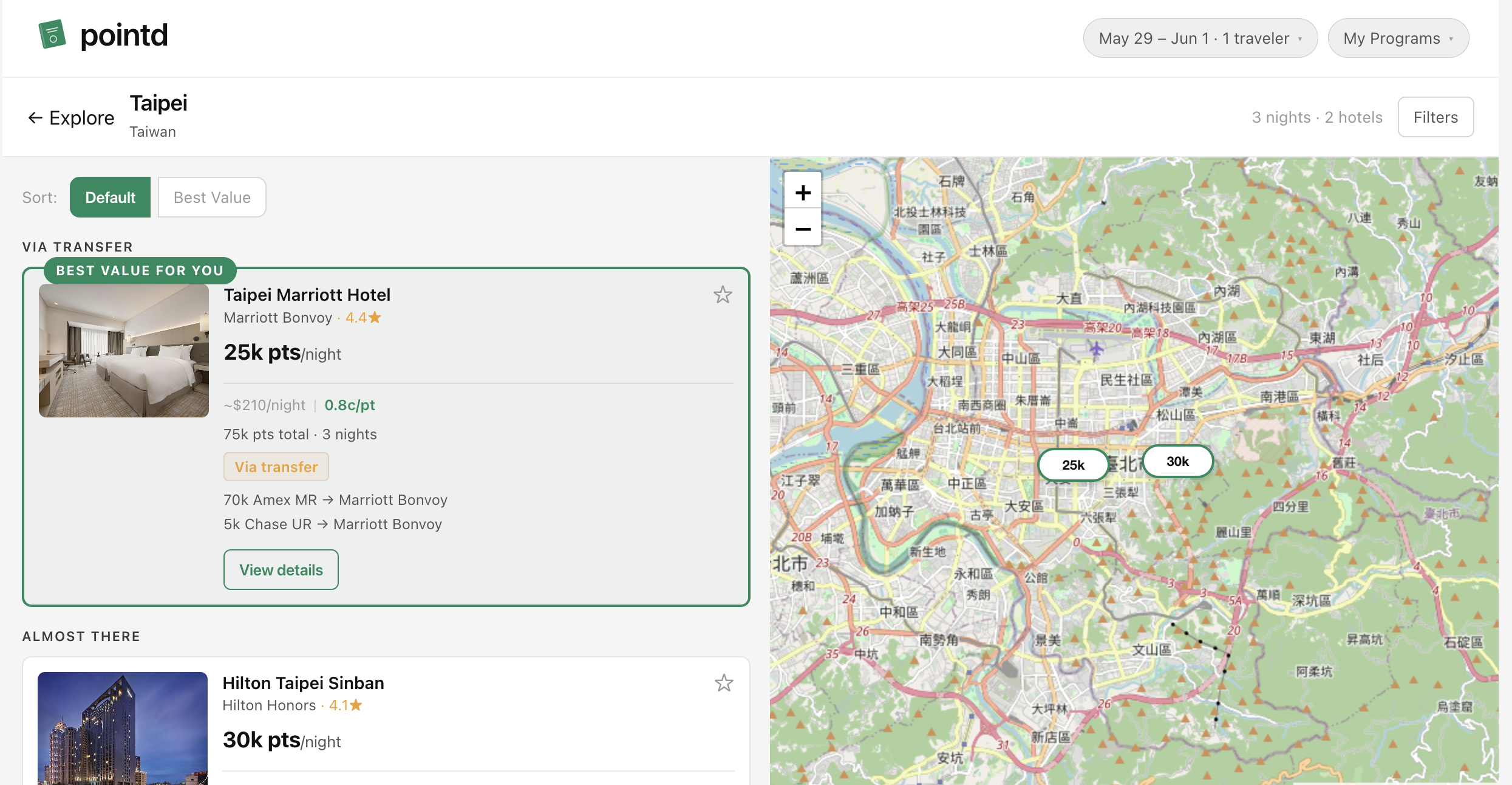This screenshot has width=1512, height=785.
Task: Click the ~$210/night cash estimate
Action: point(264,405)
